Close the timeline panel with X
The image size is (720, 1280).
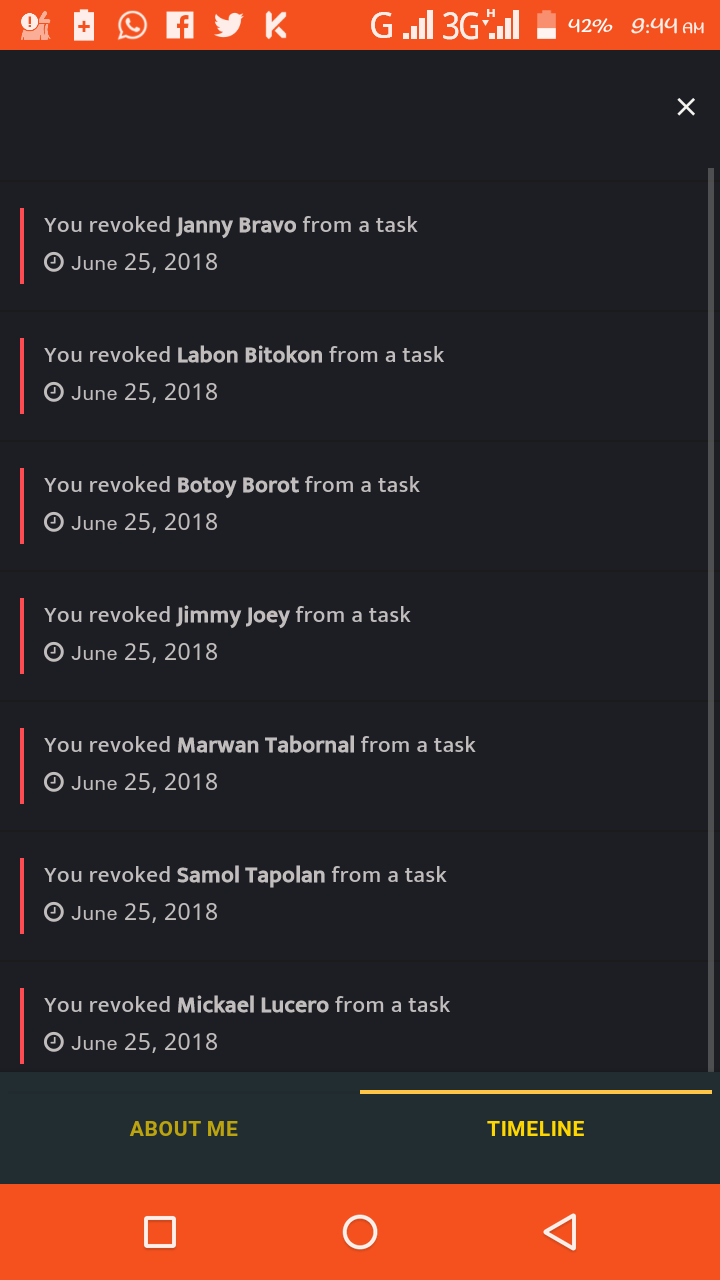[686, 107]
